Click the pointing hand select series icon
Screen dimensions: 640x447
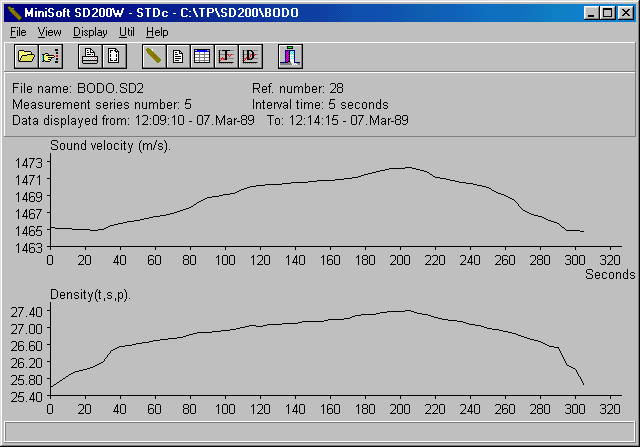tap(49, 56)
